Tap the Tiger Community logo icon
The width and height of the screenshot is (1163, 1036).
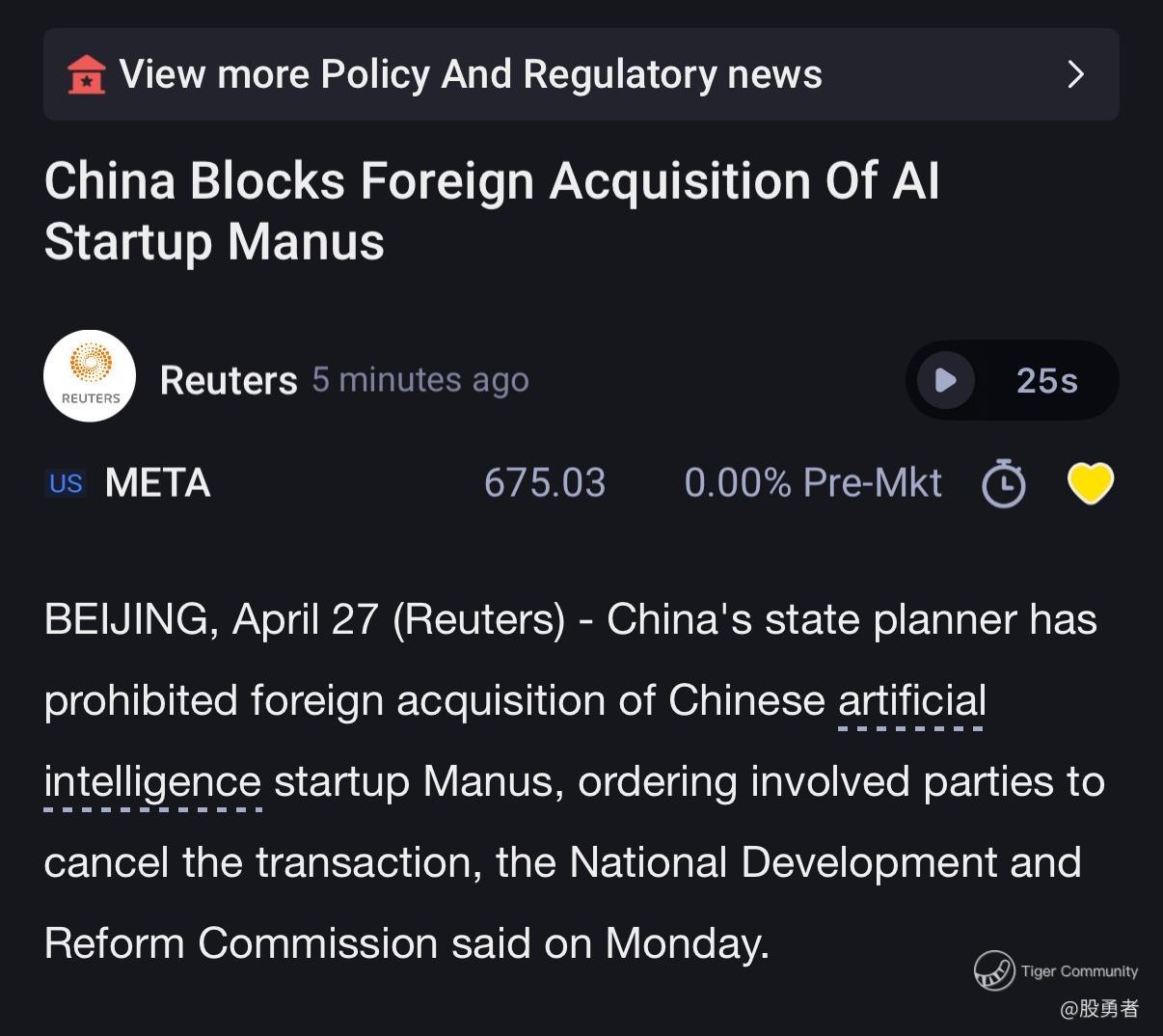click(x=994, y=970)
